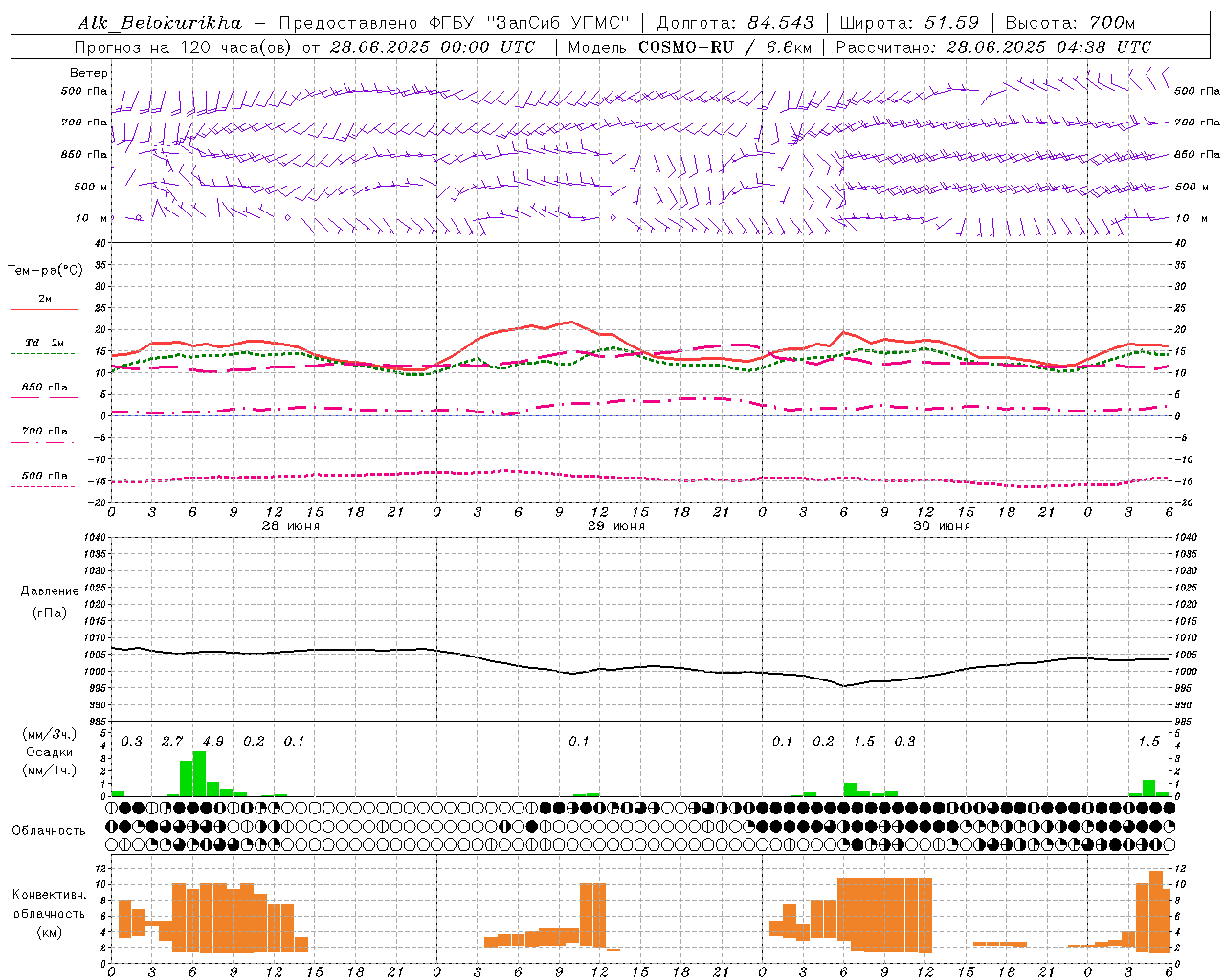Viewport: 1225px width, 980px height.
Task: Click the Давление pressure panel label
Action: point(49,591)
